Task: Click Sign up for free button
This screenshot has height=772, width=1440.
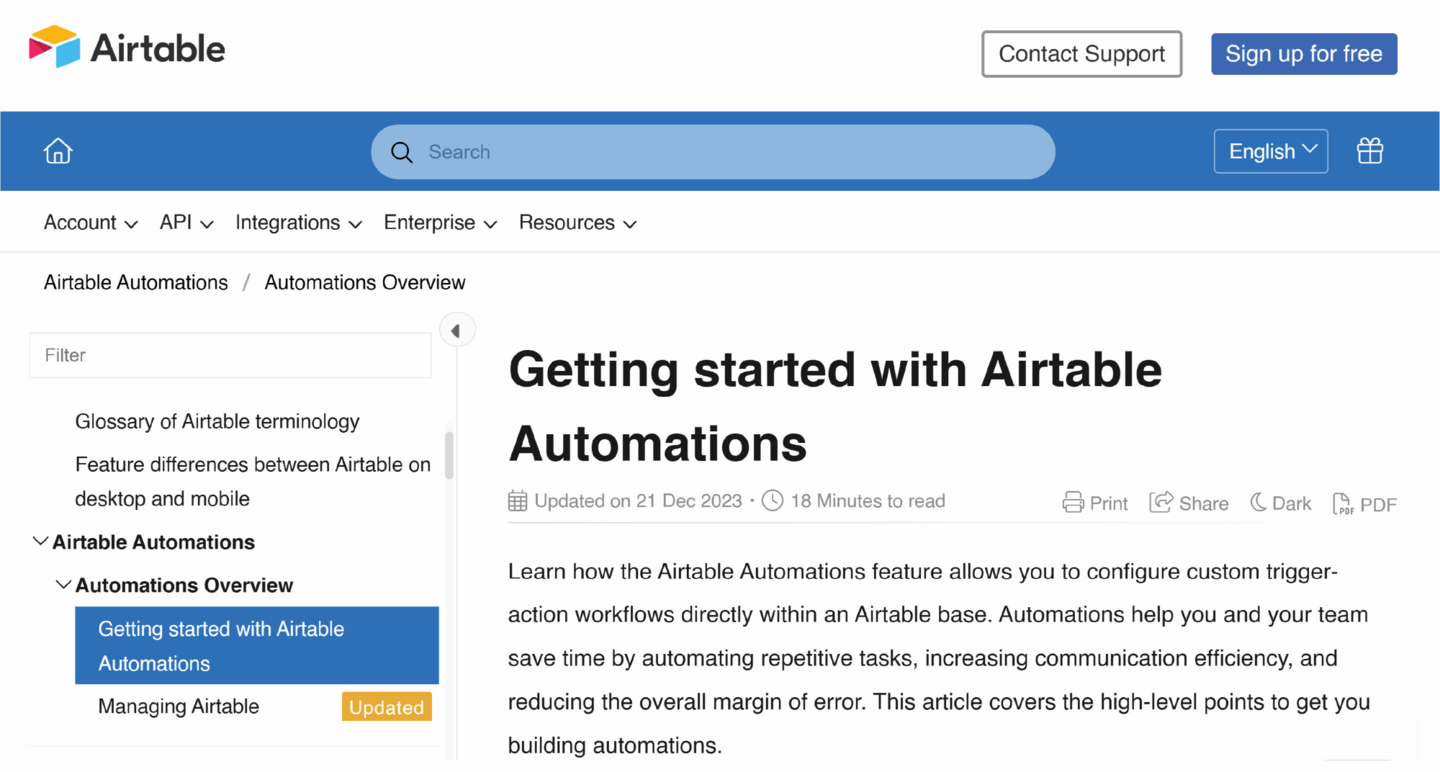Action: pyautogui.click(x=1304, y=54)
